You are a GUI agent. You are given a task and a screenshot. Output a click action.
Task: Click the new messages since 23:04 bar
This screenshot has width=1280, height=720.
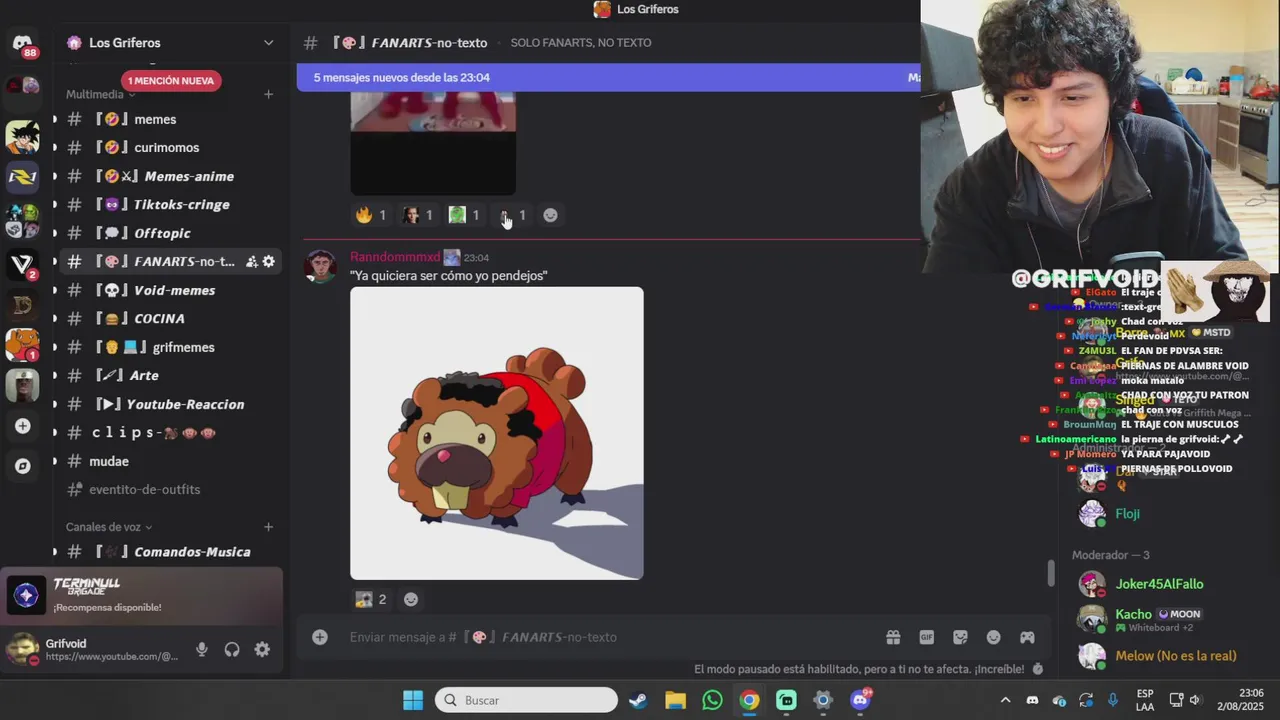(608, 77)
